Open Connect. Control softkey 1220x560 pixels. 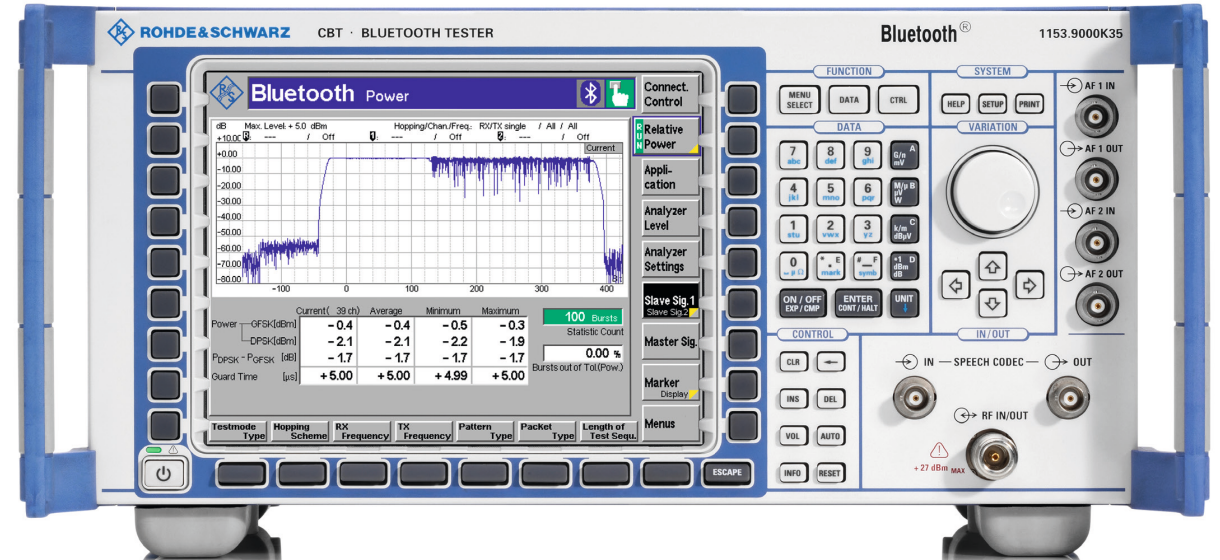[x=669, y=95]
